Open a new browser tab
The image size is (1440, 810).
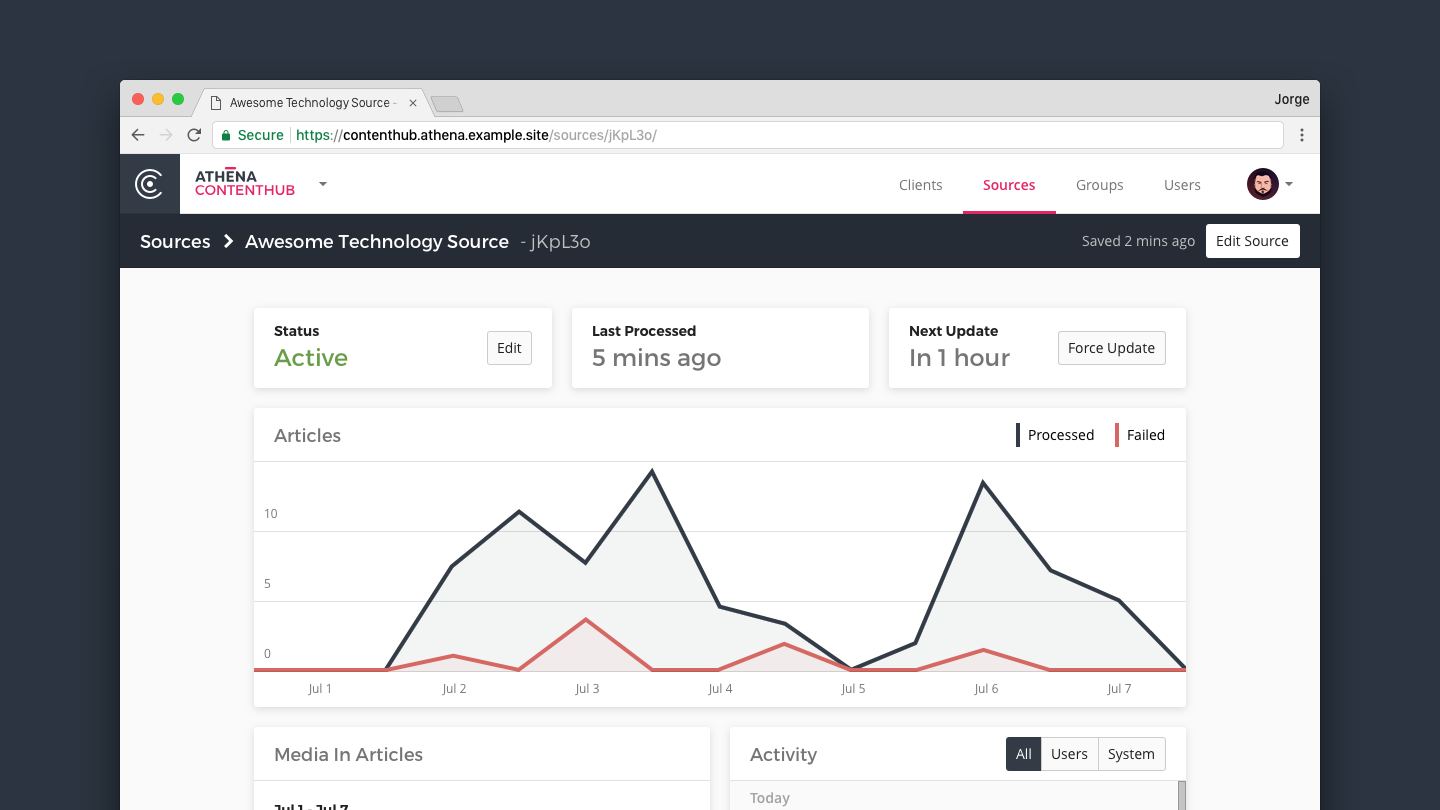pyautogui.click(x=446, y=104)
